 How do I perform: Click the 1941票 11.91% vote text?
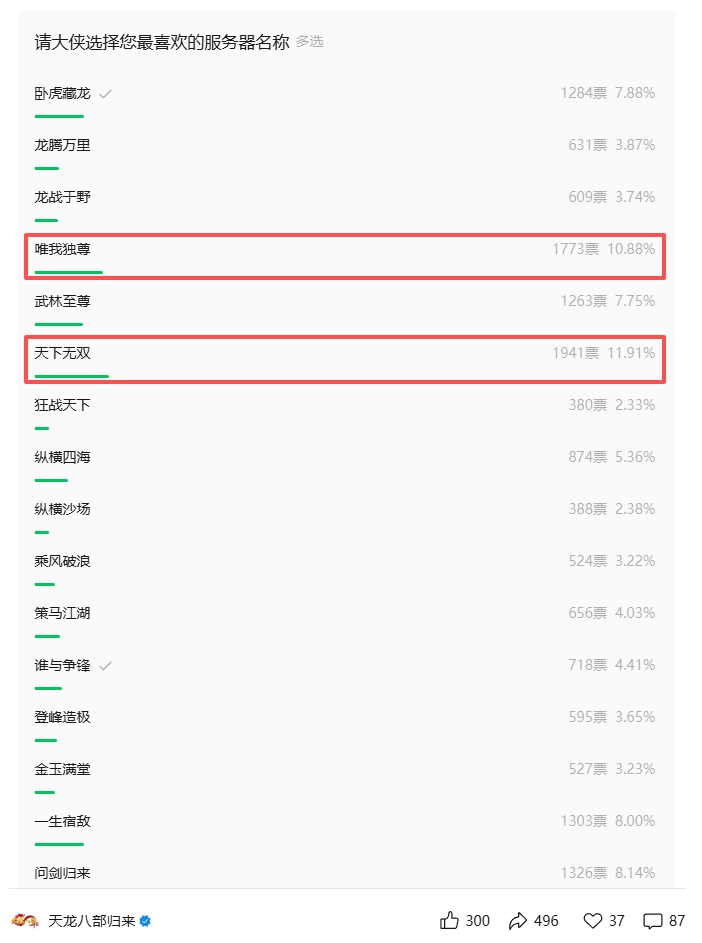[x=604, y=352]
